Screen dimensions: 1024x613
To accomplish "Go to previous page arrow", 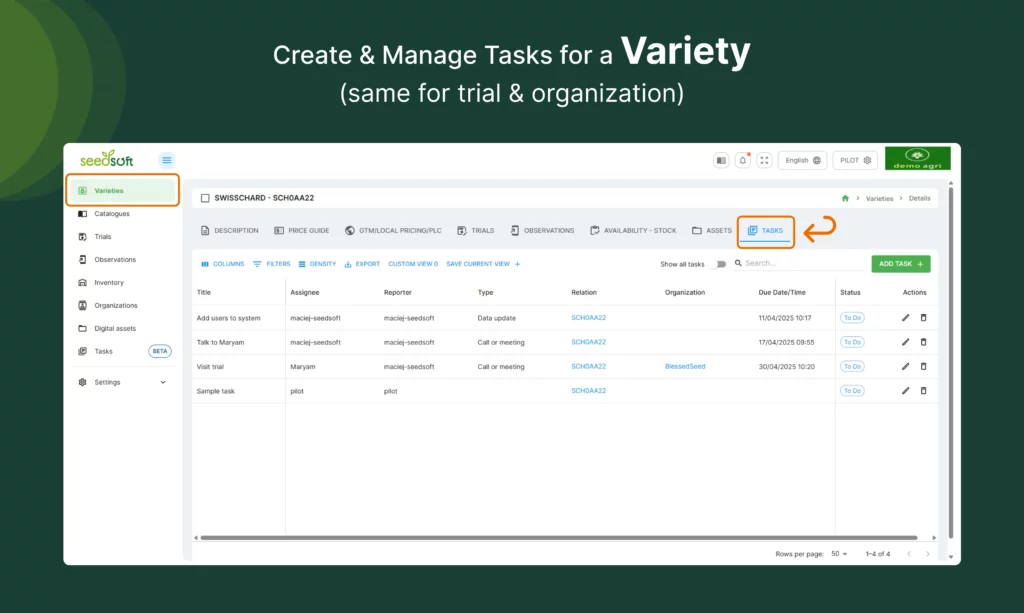I will (x=908, y=554).
